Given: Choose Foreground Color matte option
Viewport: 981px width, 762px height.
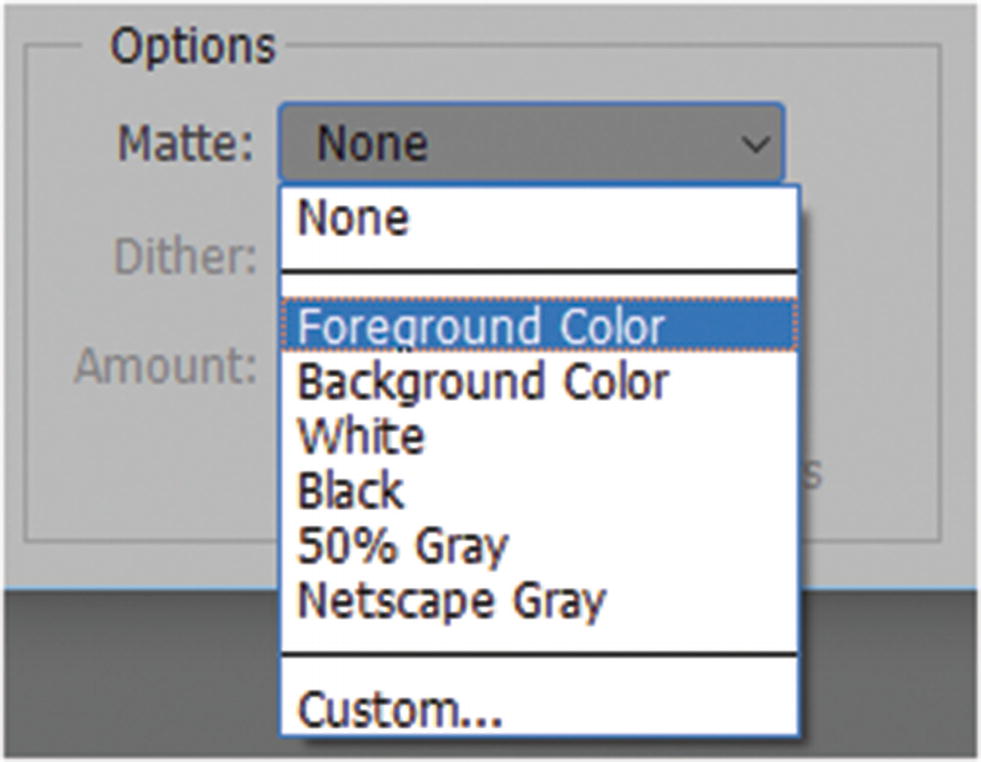Looking at the screenshot, I should click(481, 327).
